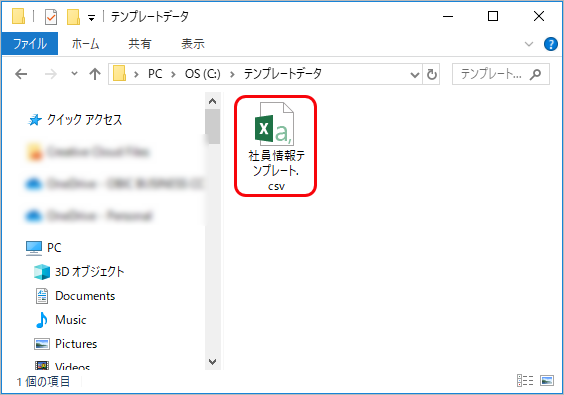
Task: Click the Quick Access star icon
Action: 35,120
